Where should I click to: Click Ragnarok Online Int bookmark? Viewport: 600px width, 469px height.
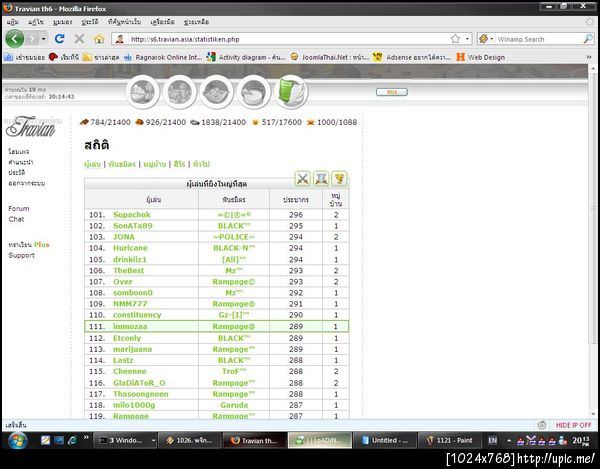163,57
